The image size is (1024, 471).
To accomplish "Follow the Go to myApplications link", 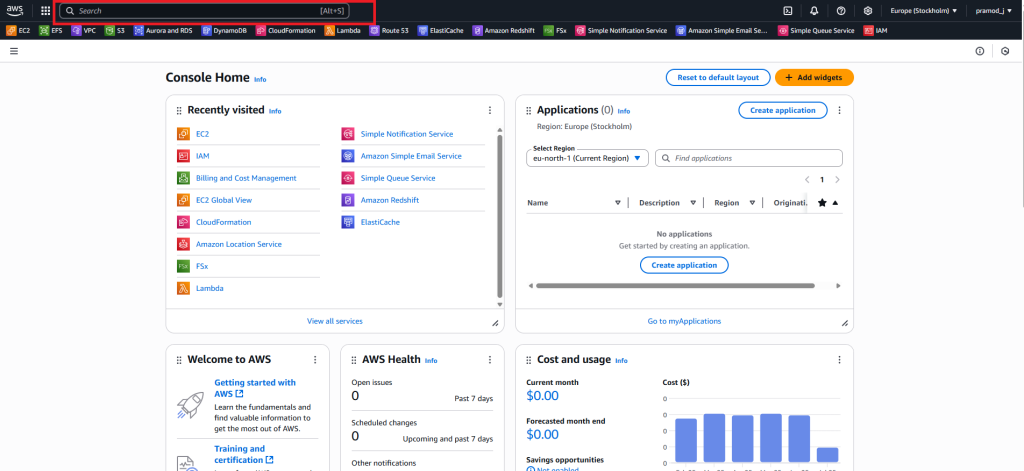I will (x=684, y=321).
